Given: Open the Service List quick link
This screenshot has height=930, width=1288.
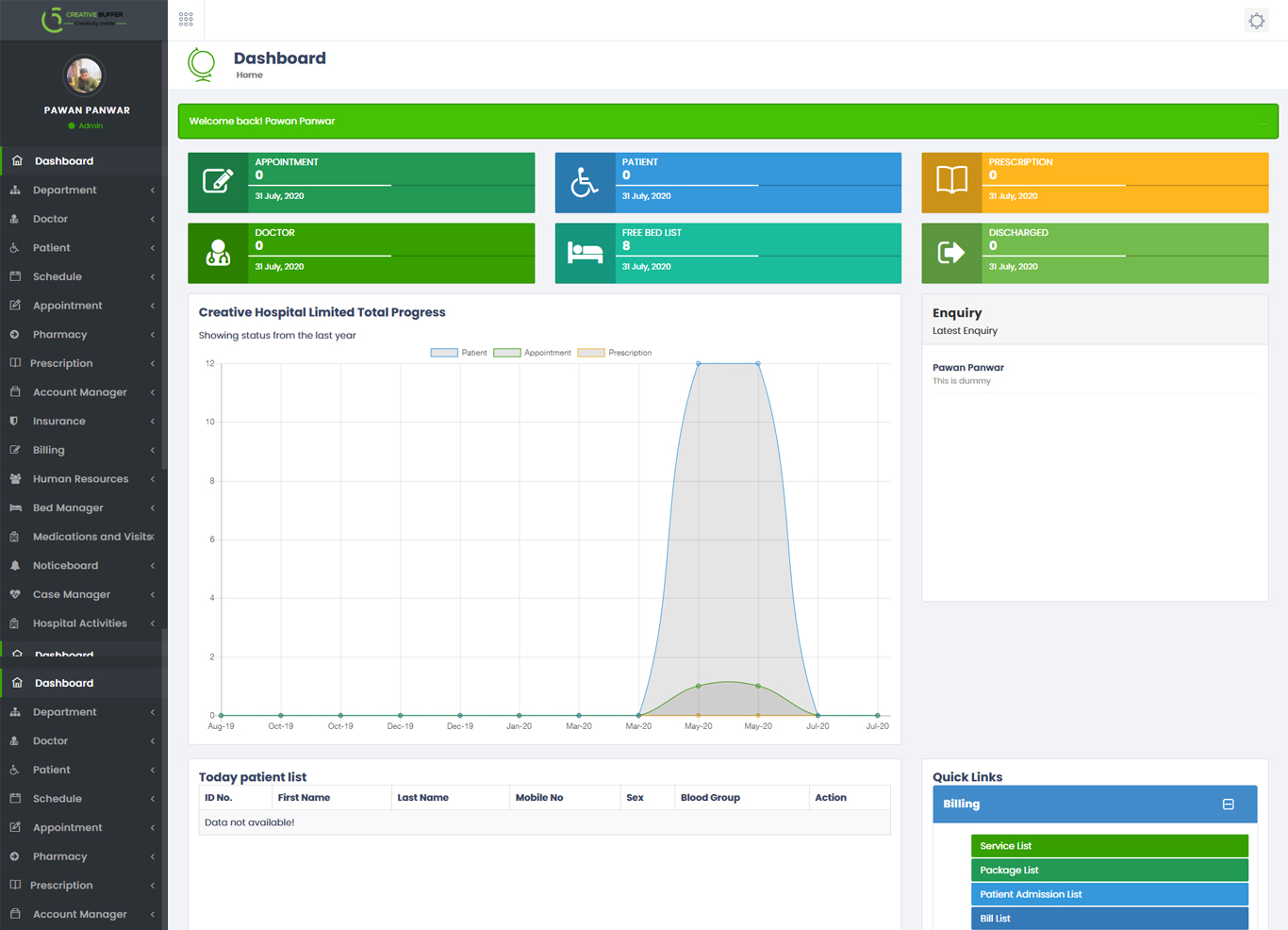Looking at the screenshot, I should (1109, 846).
